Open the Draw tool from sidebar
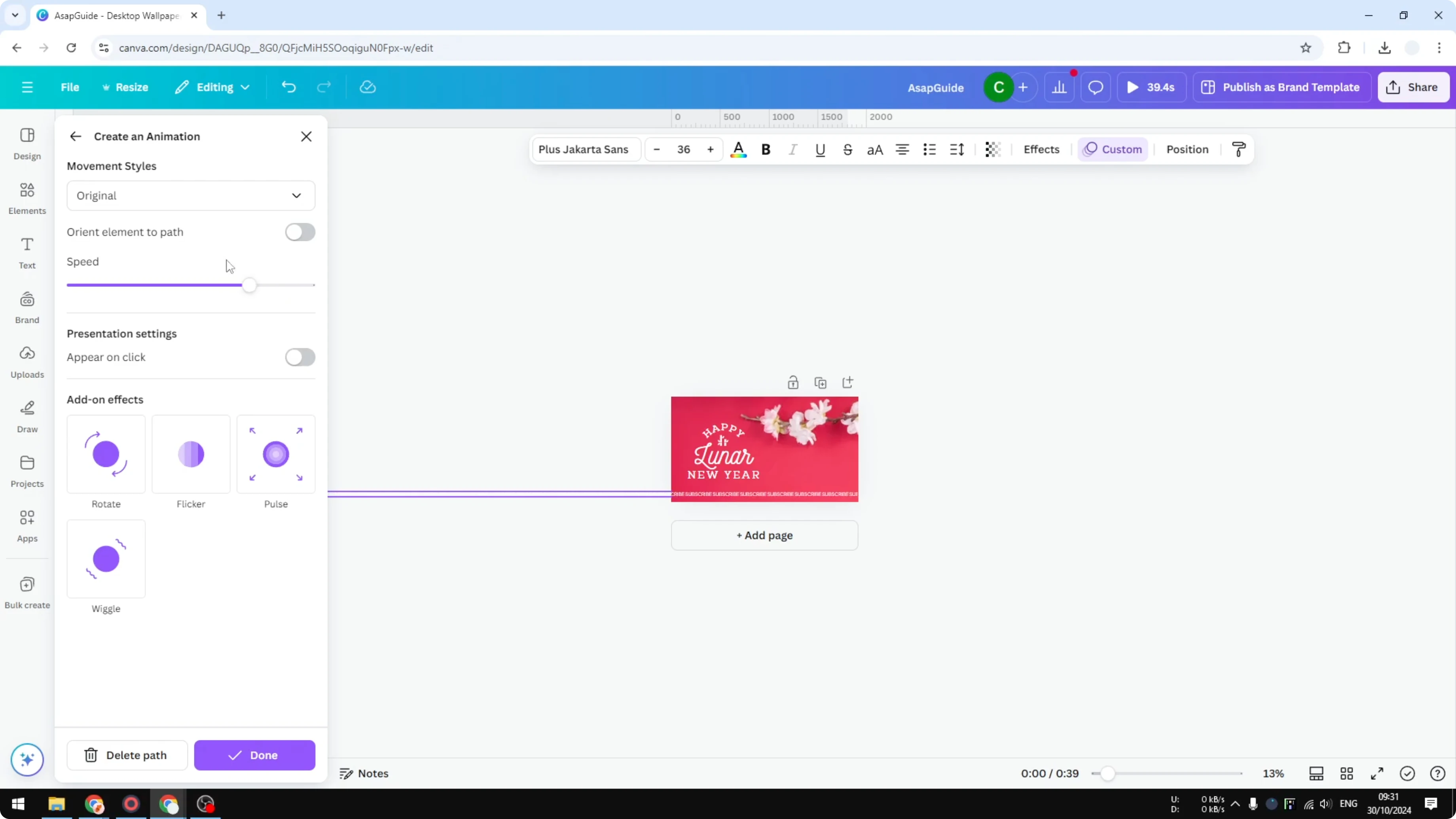Viewport: 1456px width, 819px height. click(x=27, y=416)
